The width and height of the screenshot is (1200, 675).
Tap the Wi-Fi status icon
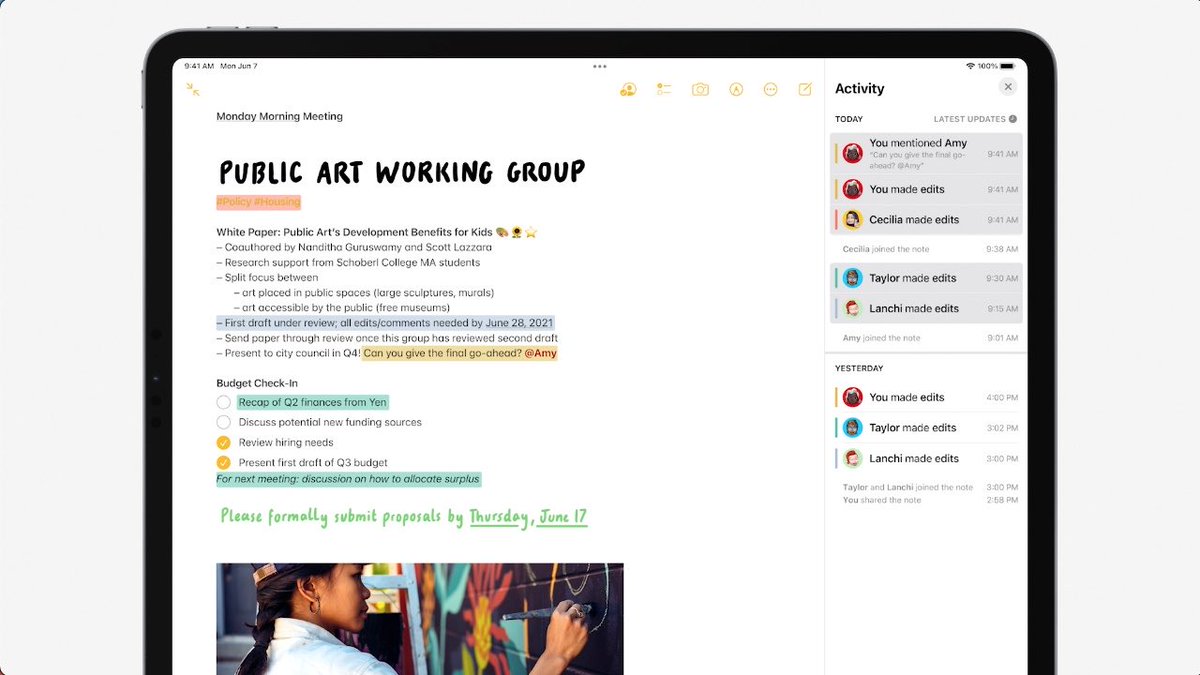pyautogui.click(x=970, y=66)
